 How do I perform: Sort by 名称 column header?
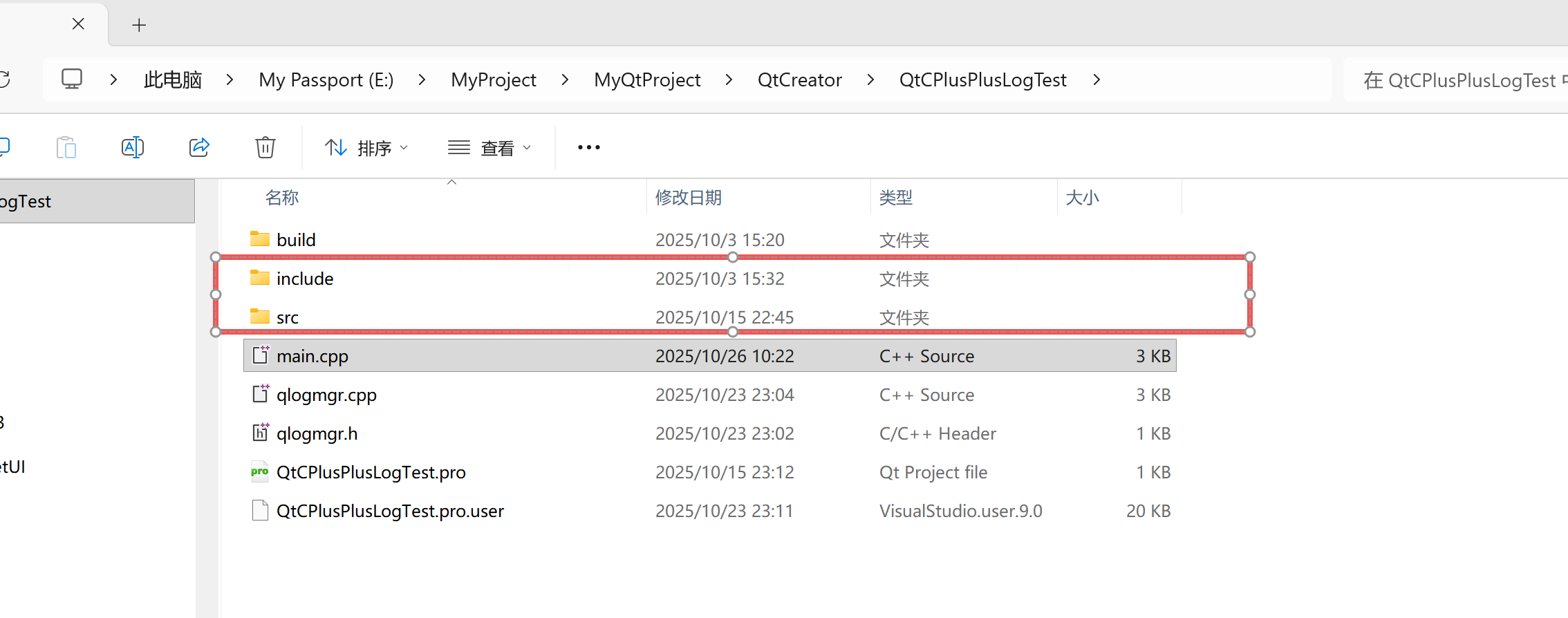282,198
